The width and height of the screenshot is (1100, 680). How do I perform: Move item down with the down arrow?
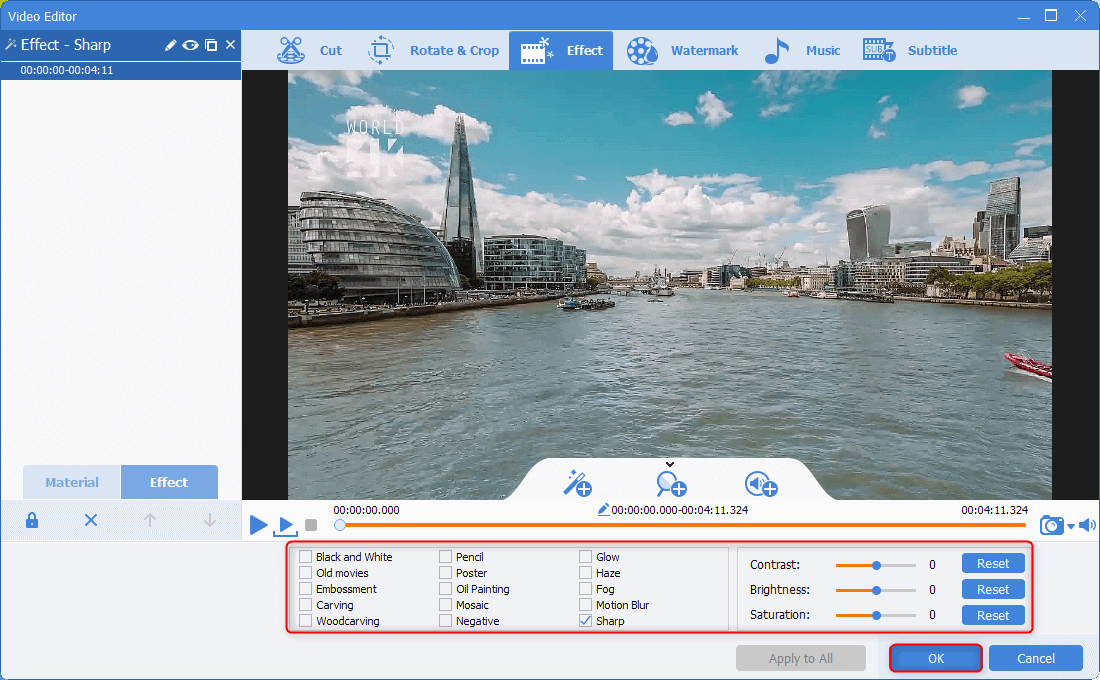coord(210,520)
